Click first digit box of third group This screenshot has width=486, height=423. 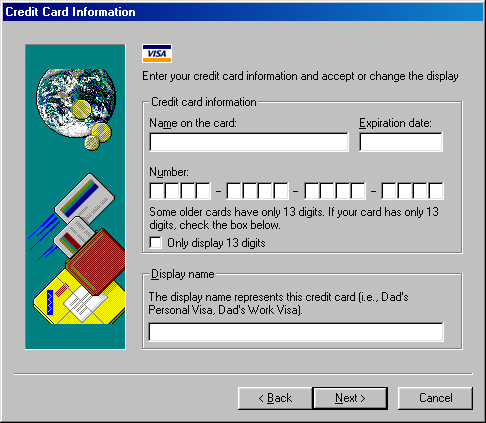click(x=312, y=191)
